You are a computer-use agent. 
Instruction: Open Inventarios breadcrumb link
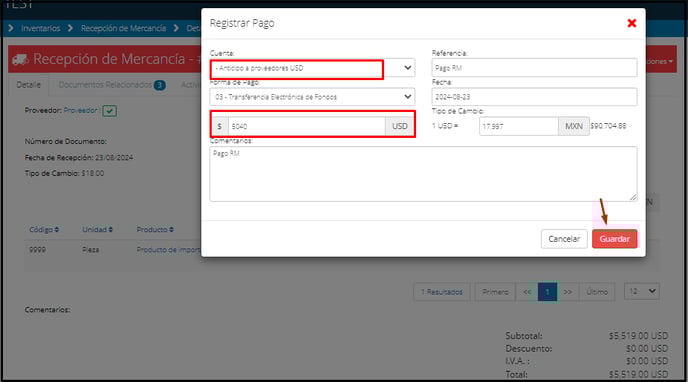(x=40, y=29)
